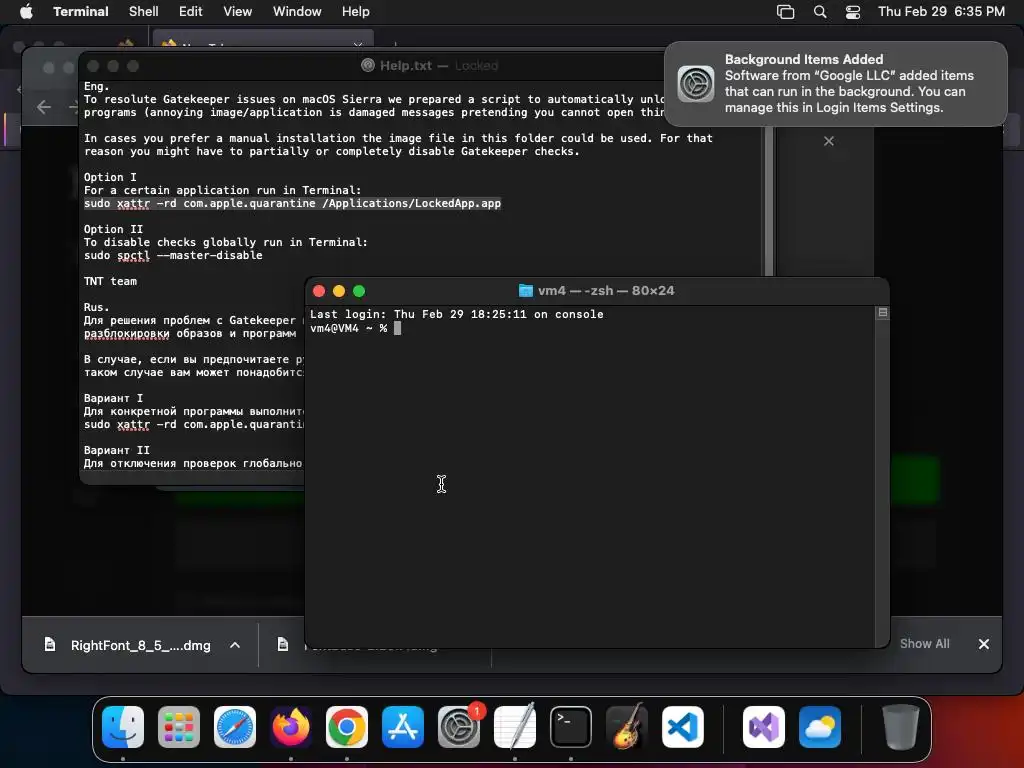Launch Firefox from the Dock
The image size is (1024, 768).
coord(291,727)
